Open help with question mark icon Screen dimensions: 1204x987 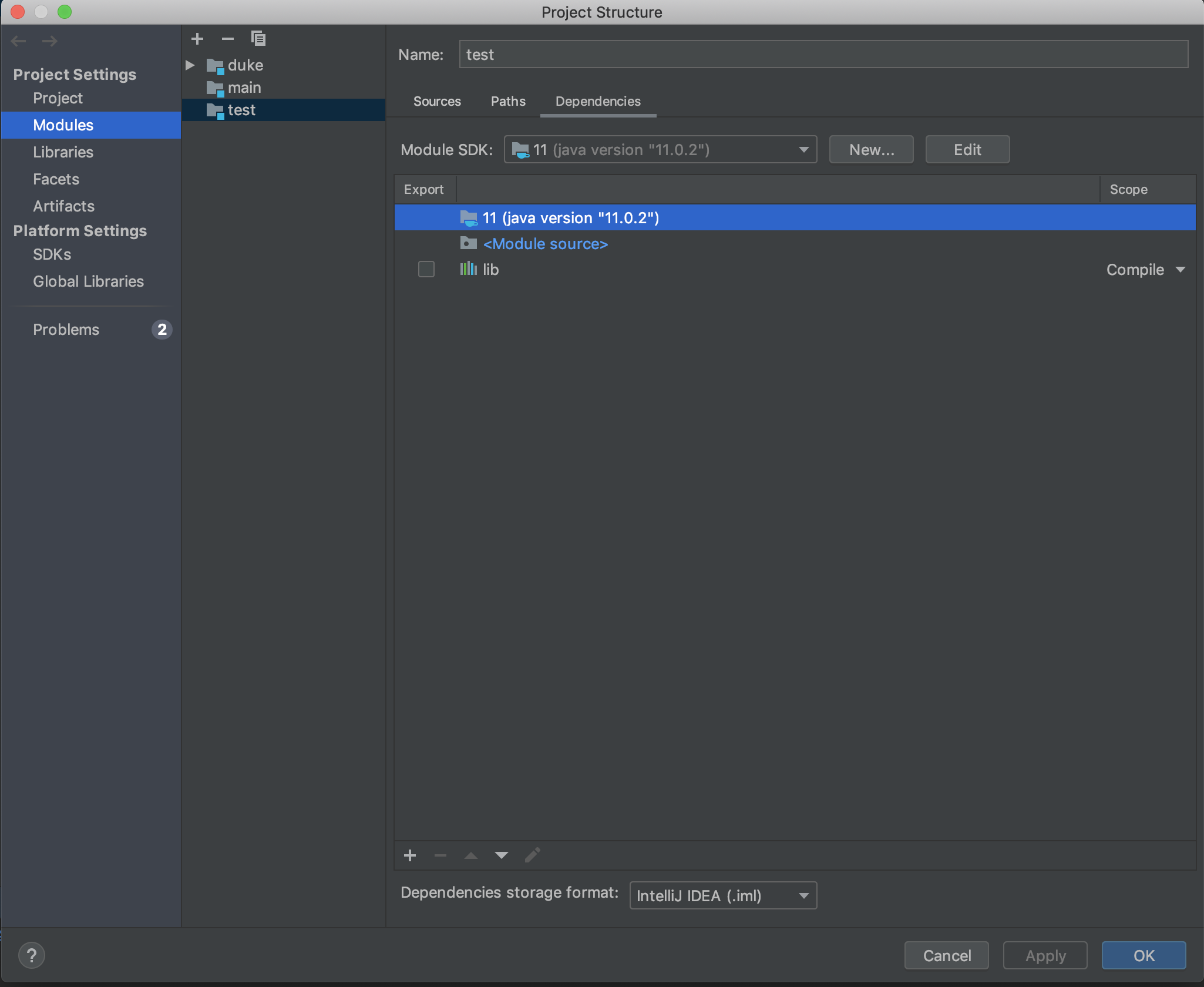coord(32,955)
